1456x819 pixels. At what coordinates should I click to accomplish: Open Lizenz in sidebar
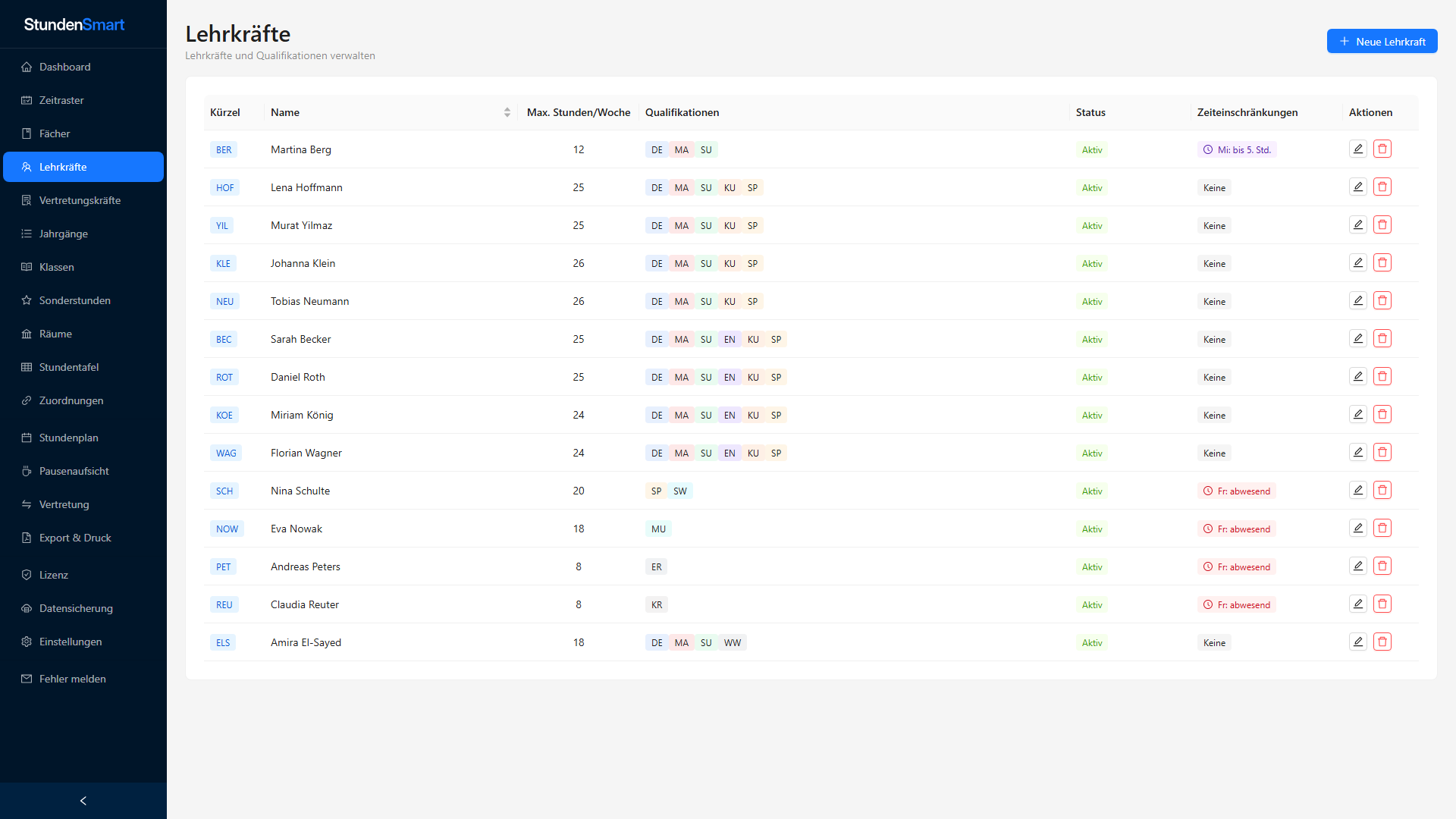(83, 575)
